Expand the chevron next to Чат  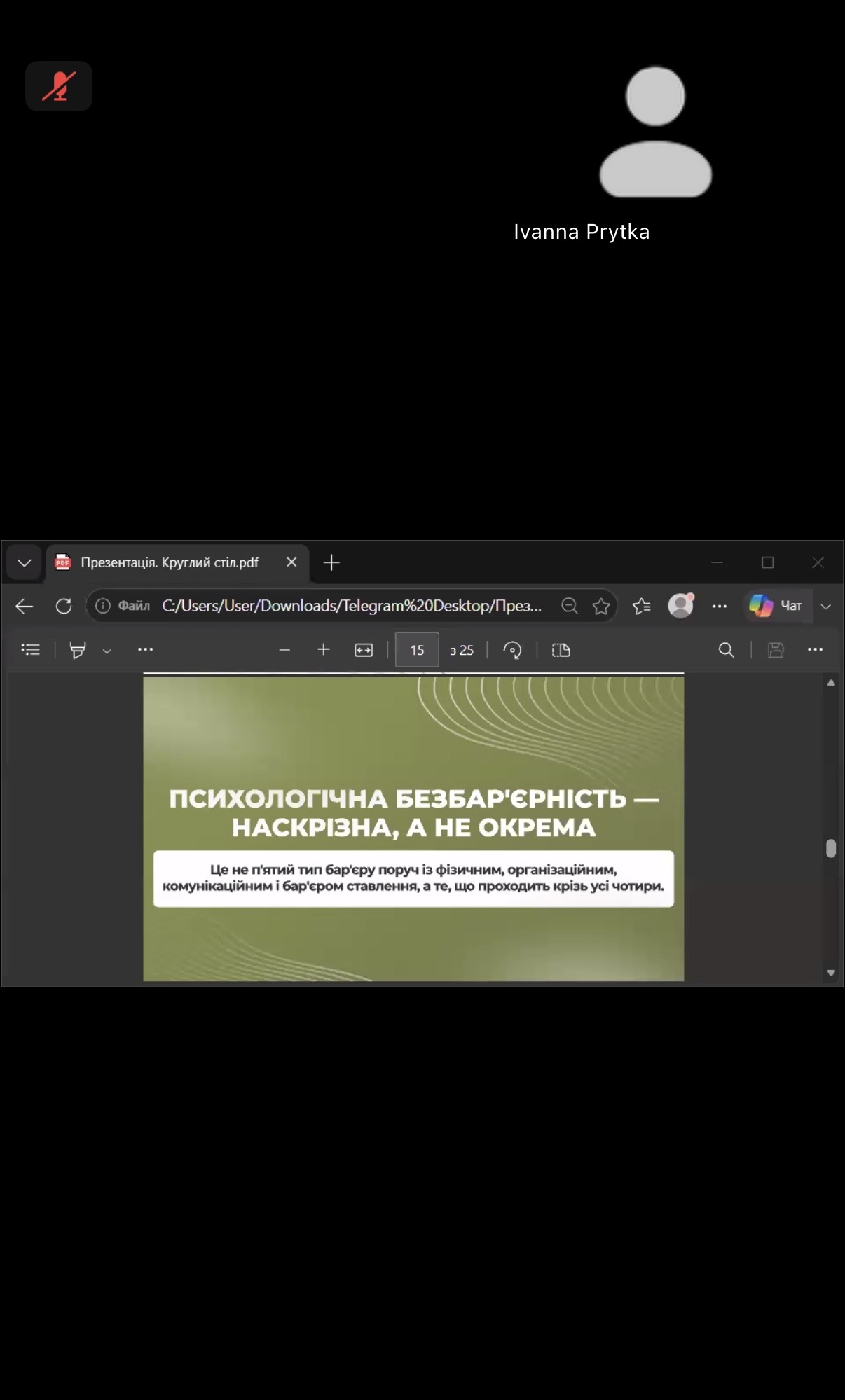[x=826, y=607]
